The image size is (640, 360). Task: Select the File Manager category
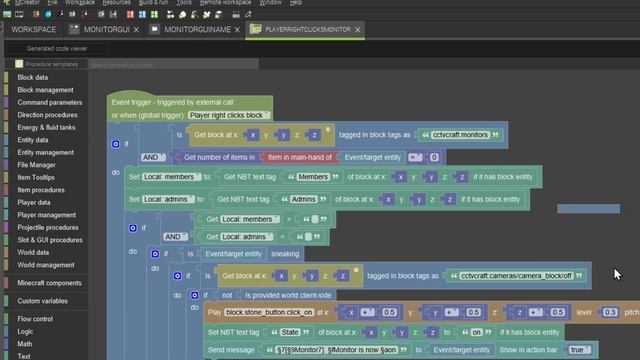click(36, 165)
